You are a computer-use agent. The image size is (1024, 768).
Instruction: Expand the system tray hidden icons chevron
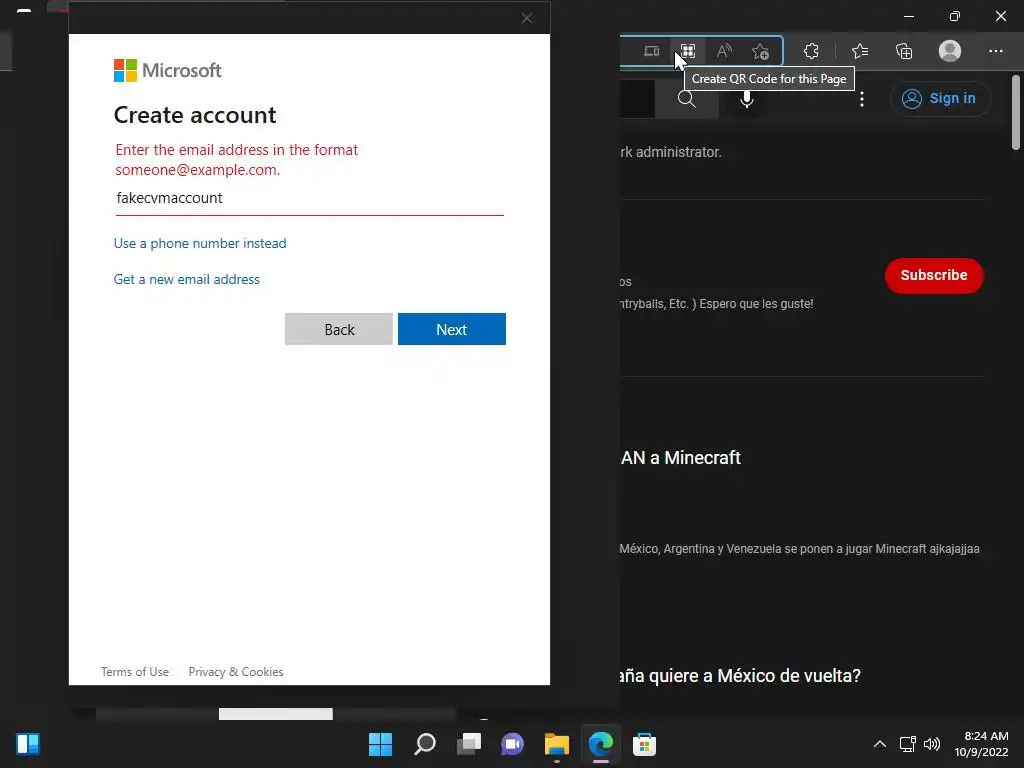pos(880,744)
